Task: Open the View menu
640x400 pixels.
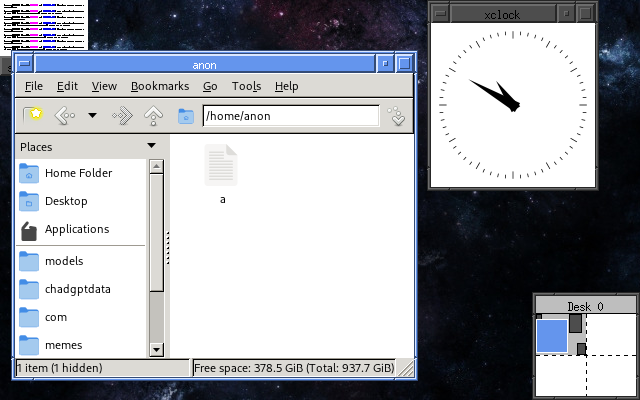Action: point(104,86)
